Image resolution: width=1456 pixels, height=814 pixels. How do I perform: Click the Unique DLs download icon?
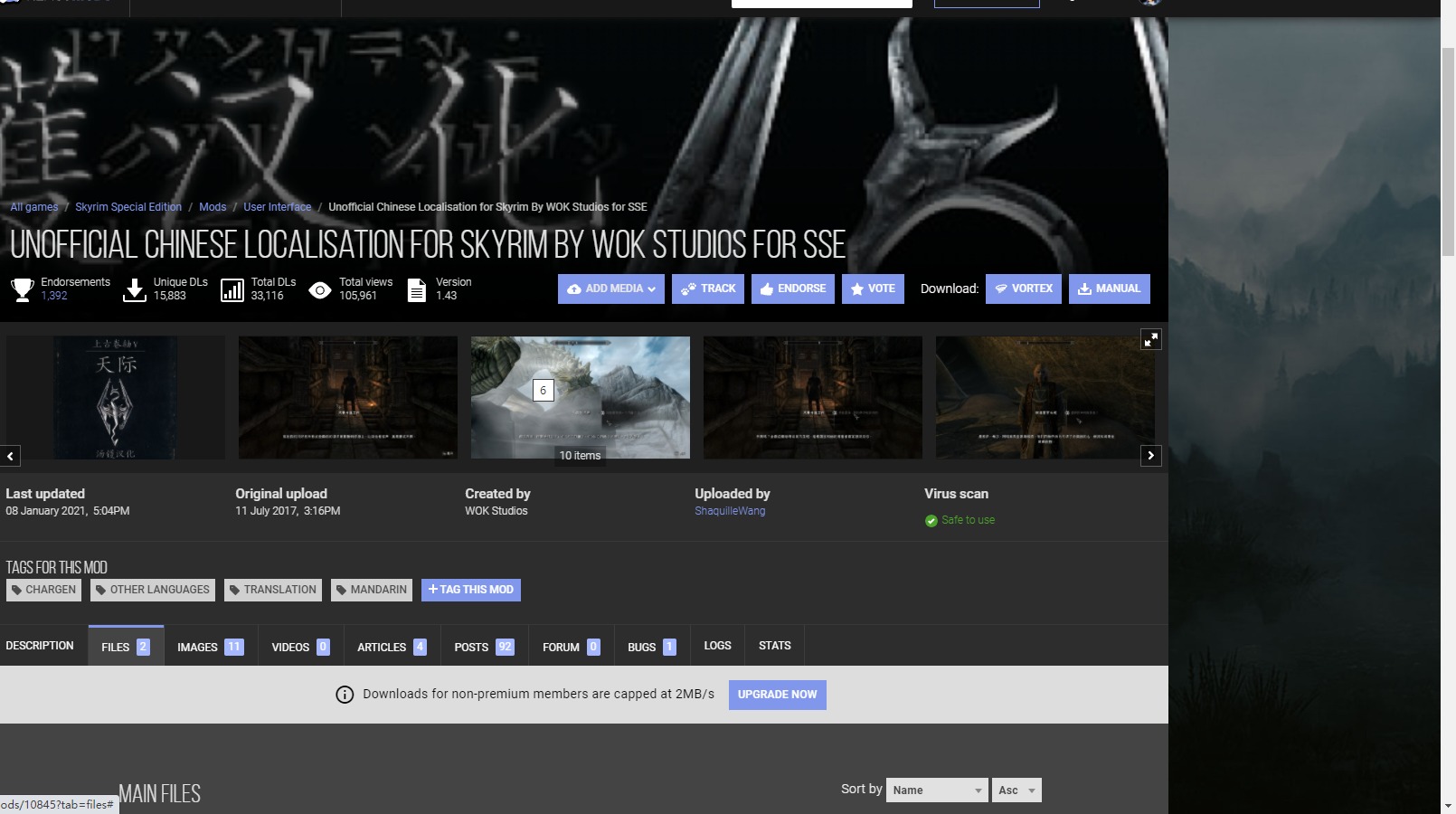[x=135, y=289]
